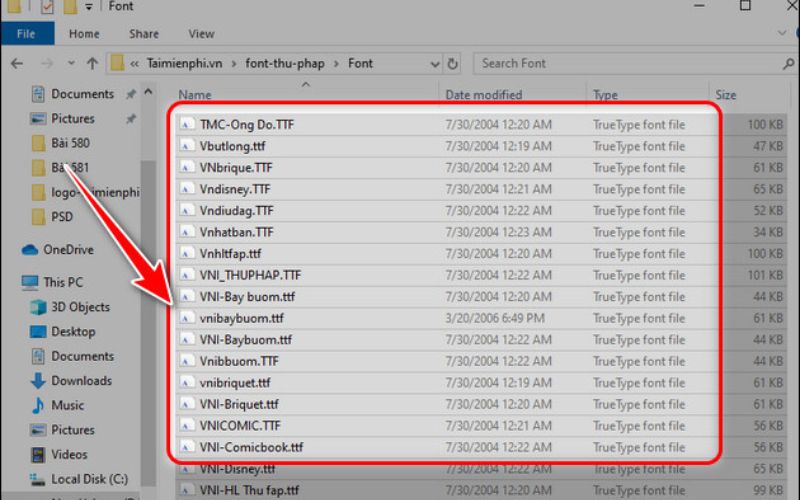The image size is (800, 500).
Task: Open the View ribbon tab
Action: coord(202,34)
